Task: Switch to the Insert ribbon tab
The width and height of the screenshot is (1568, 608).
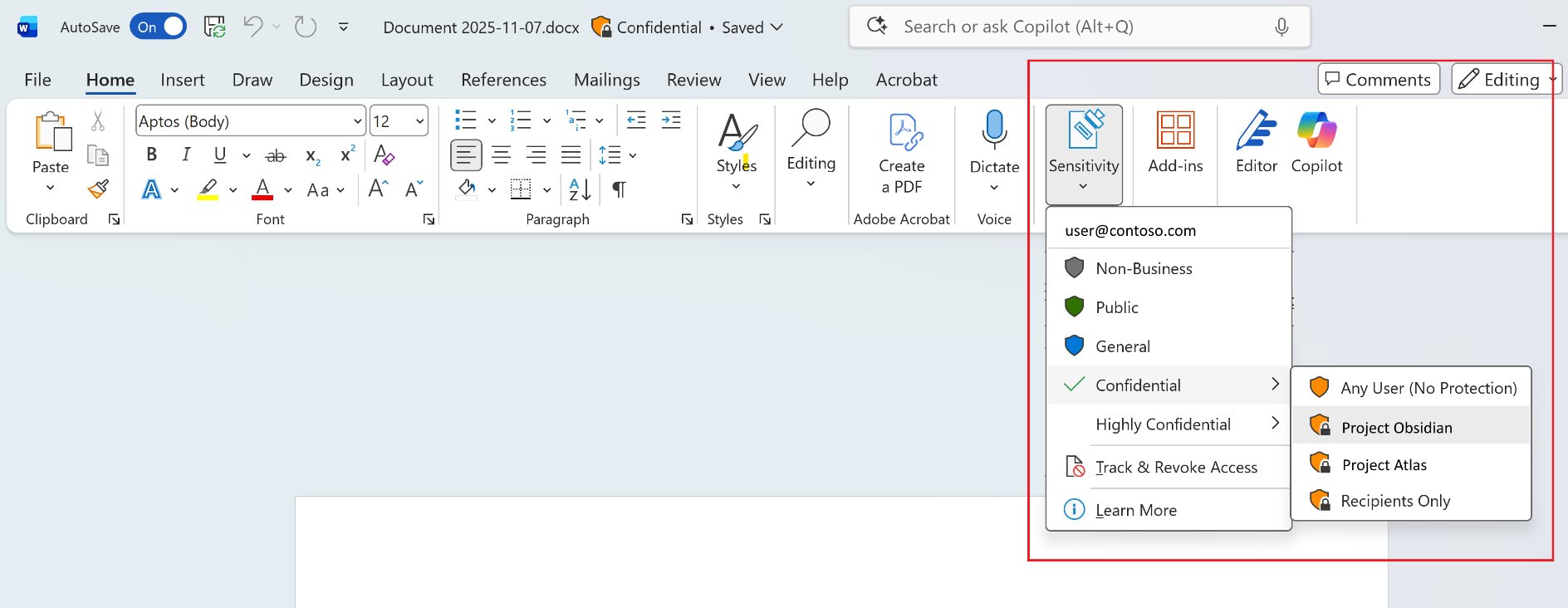Action: coord(182,80)
